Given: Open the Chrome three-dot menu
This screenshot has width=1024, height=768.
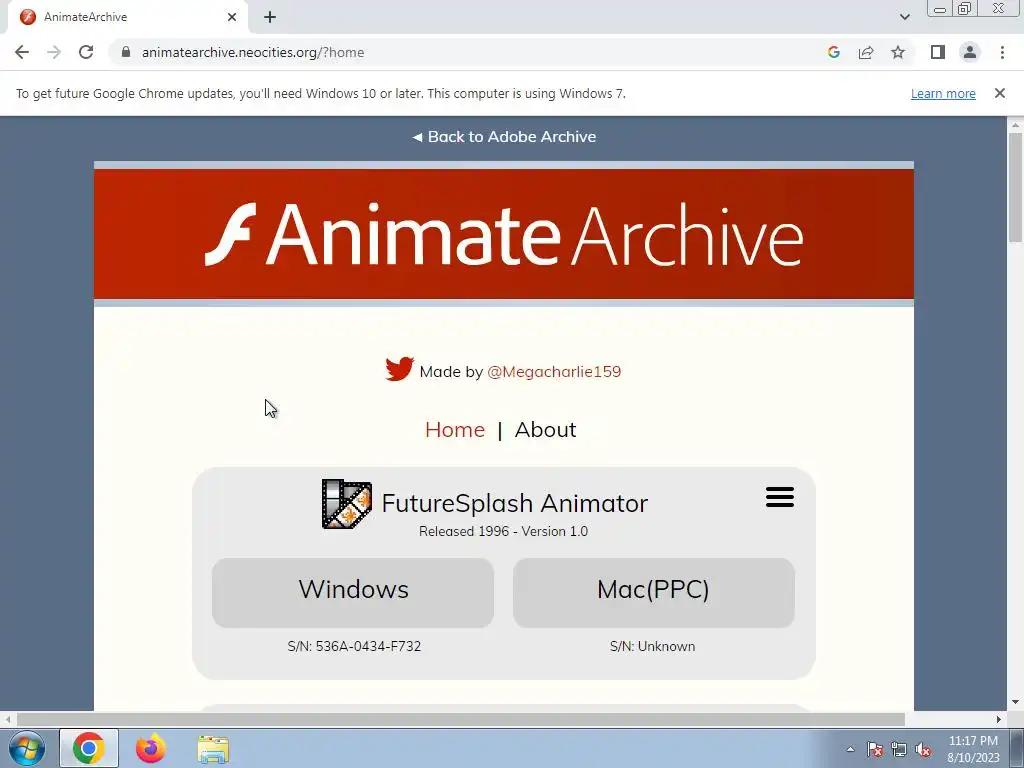Looking at the screenshot, I should 1002,52.
